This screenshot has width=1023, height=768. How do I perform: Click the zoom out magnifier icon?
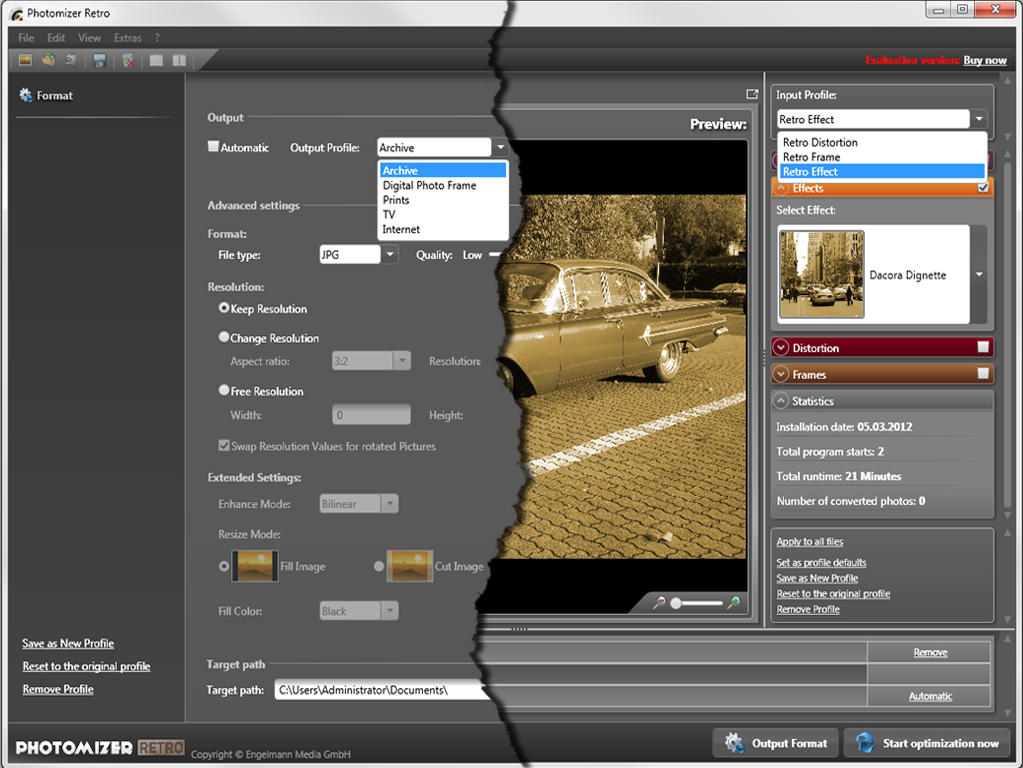pyautogui.click(x=658, y=603)
